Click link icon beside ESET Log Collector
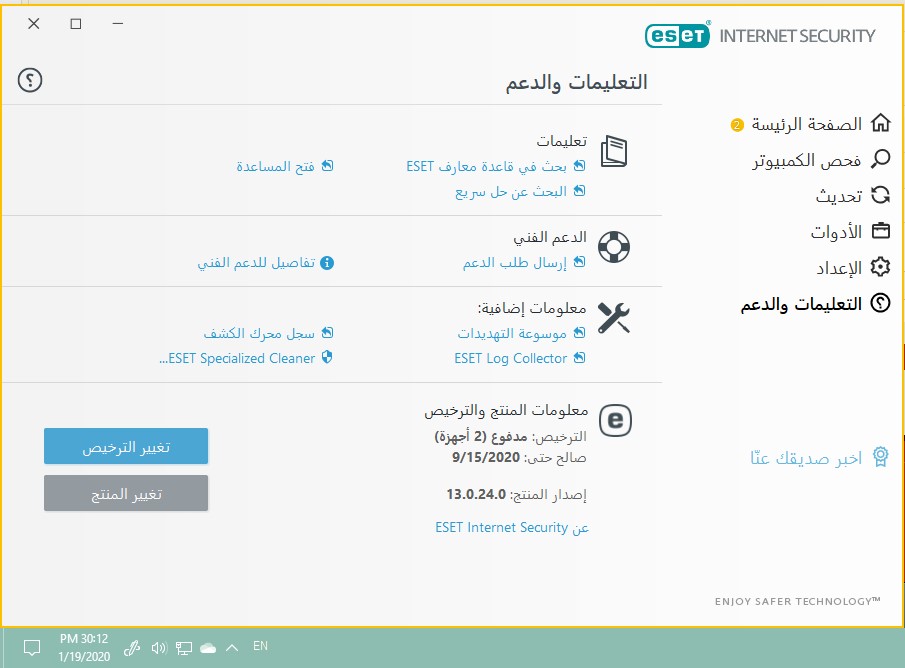The width and height of the screenshot is (905, 668). [579, 358]
